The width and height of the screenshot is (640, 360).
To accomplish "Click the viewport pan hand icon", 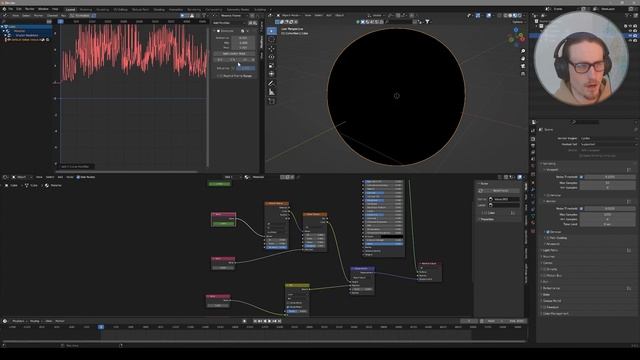I will pos(523,58).
